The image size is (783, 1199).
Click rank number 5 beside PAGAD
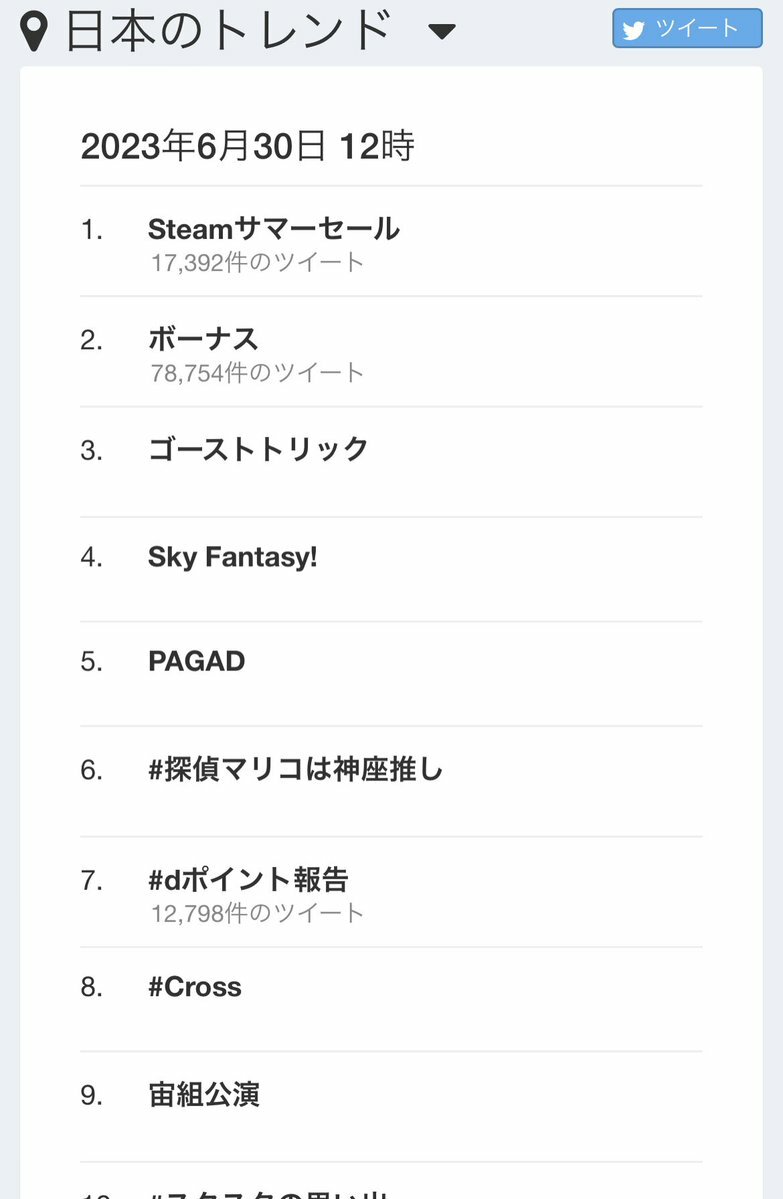92,662
